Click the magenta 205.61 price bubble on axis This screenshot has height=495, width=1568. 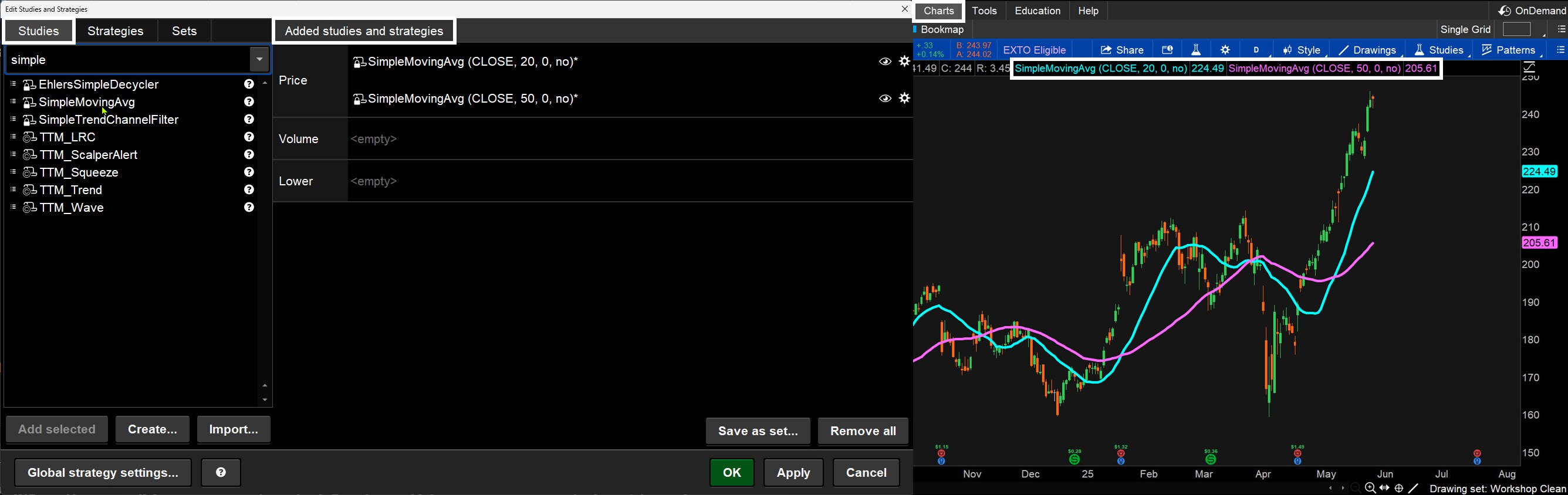(x=1539, y=243)
